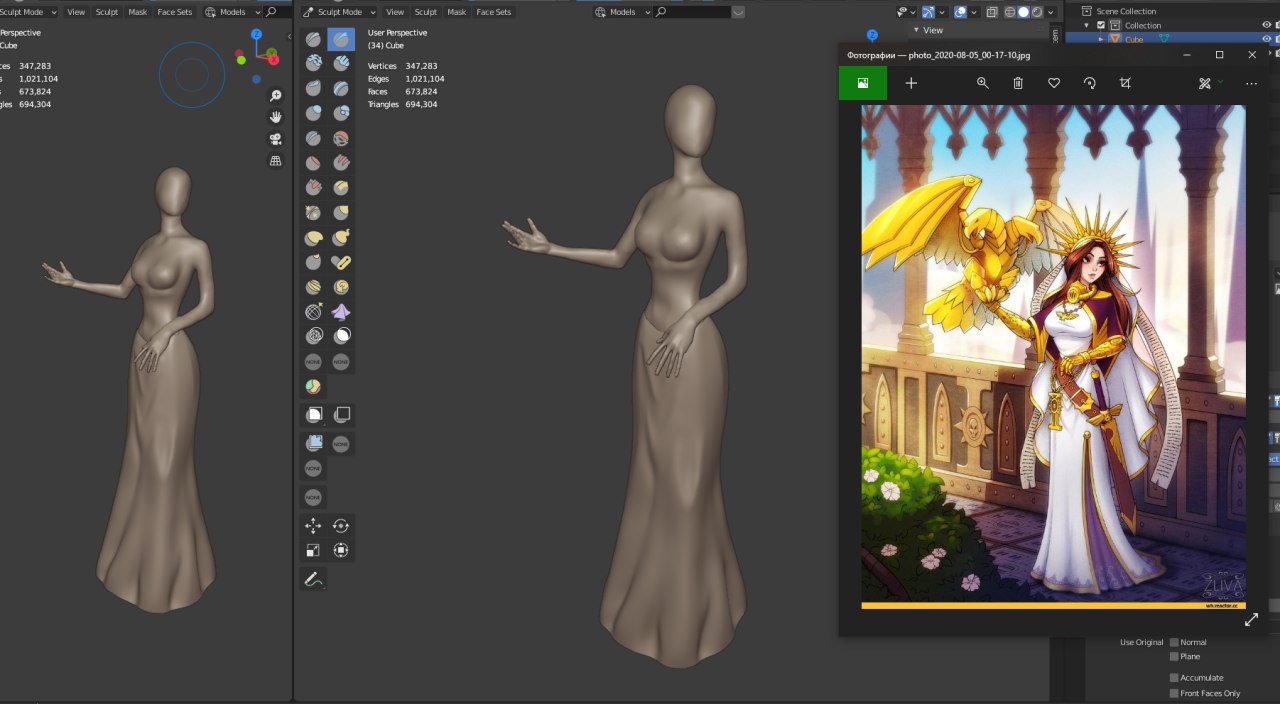The width and height of the screenshot is (1280, 704).
Task: Select the Mask brush
Action: click(x=341, y=336)
